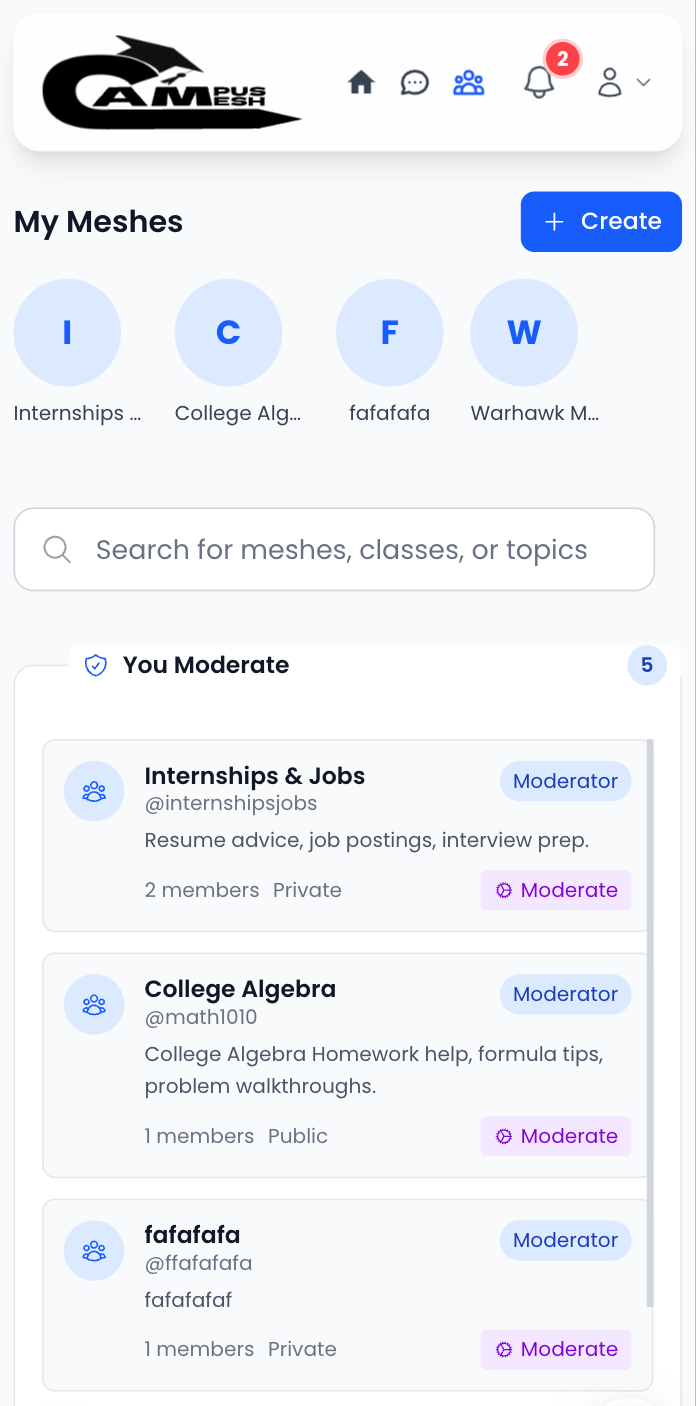Image resolution: width=696 pixels, height=1406 pixels.
Task: Click the fafafafa card group icon
Action: point(94,1251)
